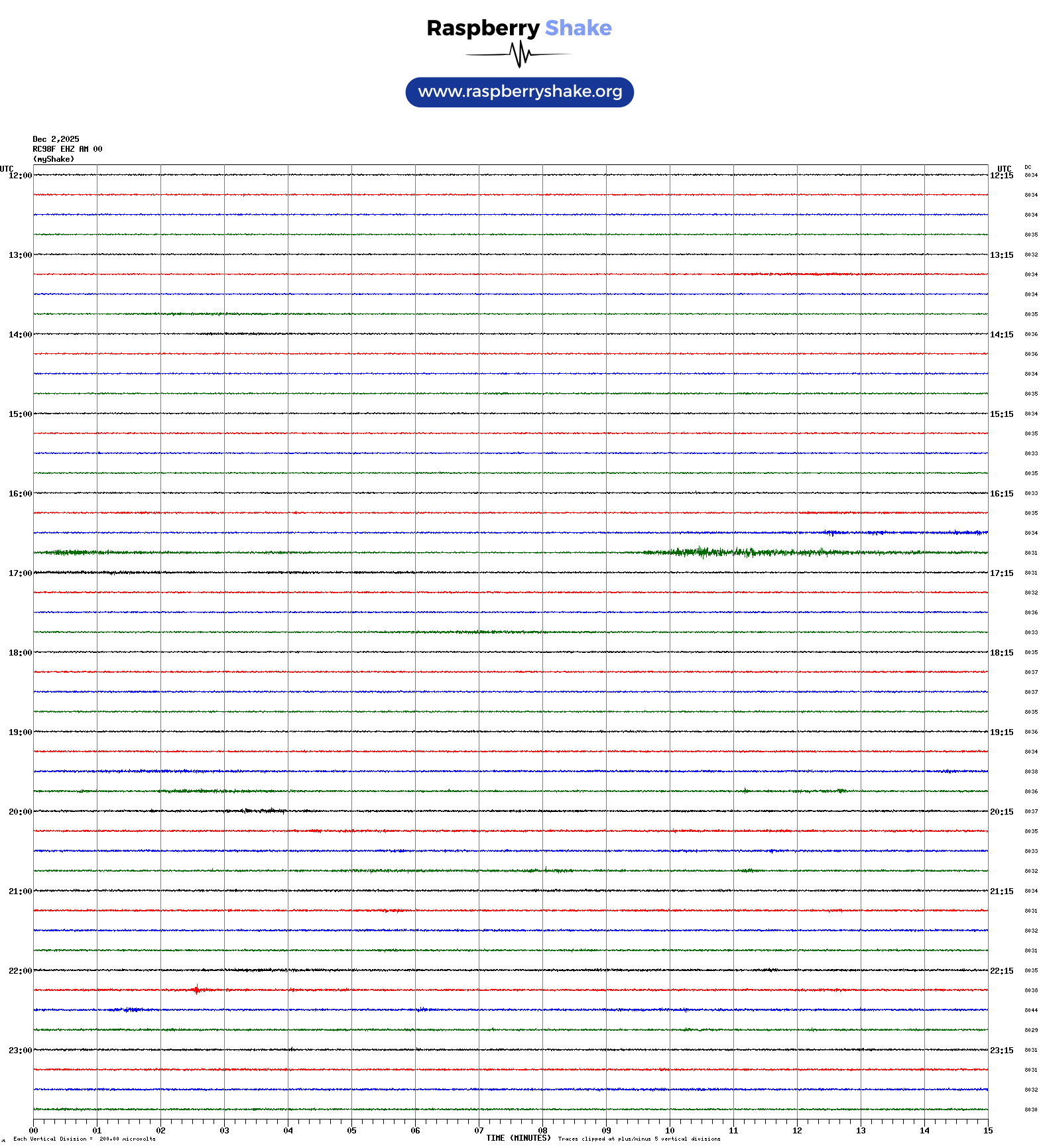Click the red spike event on the 22:15 trace
1041x1148 pixels.
pyautogui.click(x=196, y=990)
